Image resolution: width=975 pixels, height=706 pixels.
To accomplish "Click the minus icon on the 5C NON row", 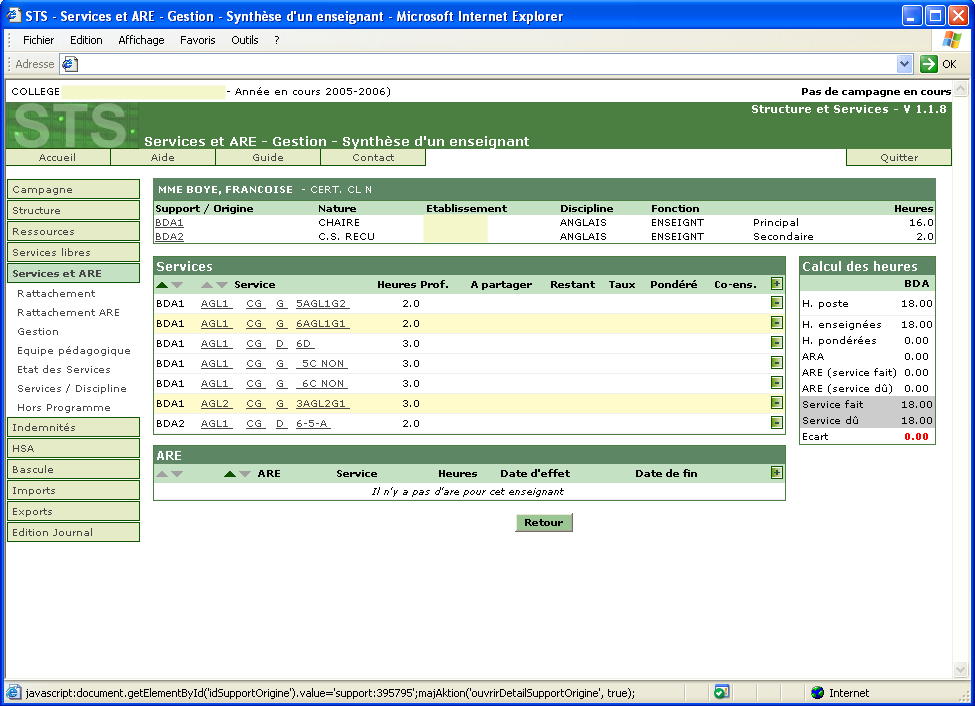I will [776, 363].
